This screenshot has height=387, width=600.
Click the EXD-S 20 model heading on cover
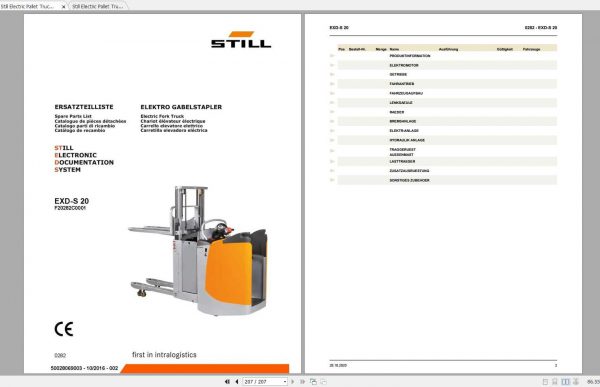click(x=72, y=201)
